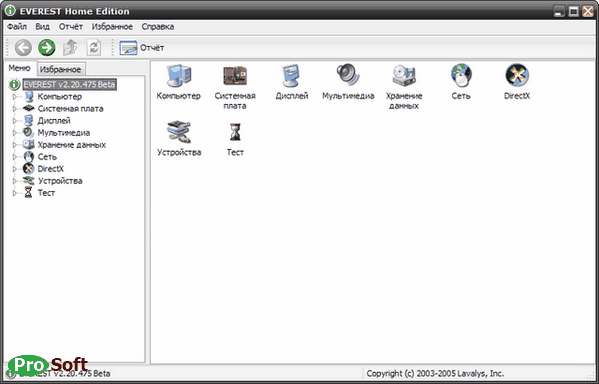The width and height of the screenshot is (599, 384).
Task: Select the Хранение данных icon in the tree
Action: [29, 144]
